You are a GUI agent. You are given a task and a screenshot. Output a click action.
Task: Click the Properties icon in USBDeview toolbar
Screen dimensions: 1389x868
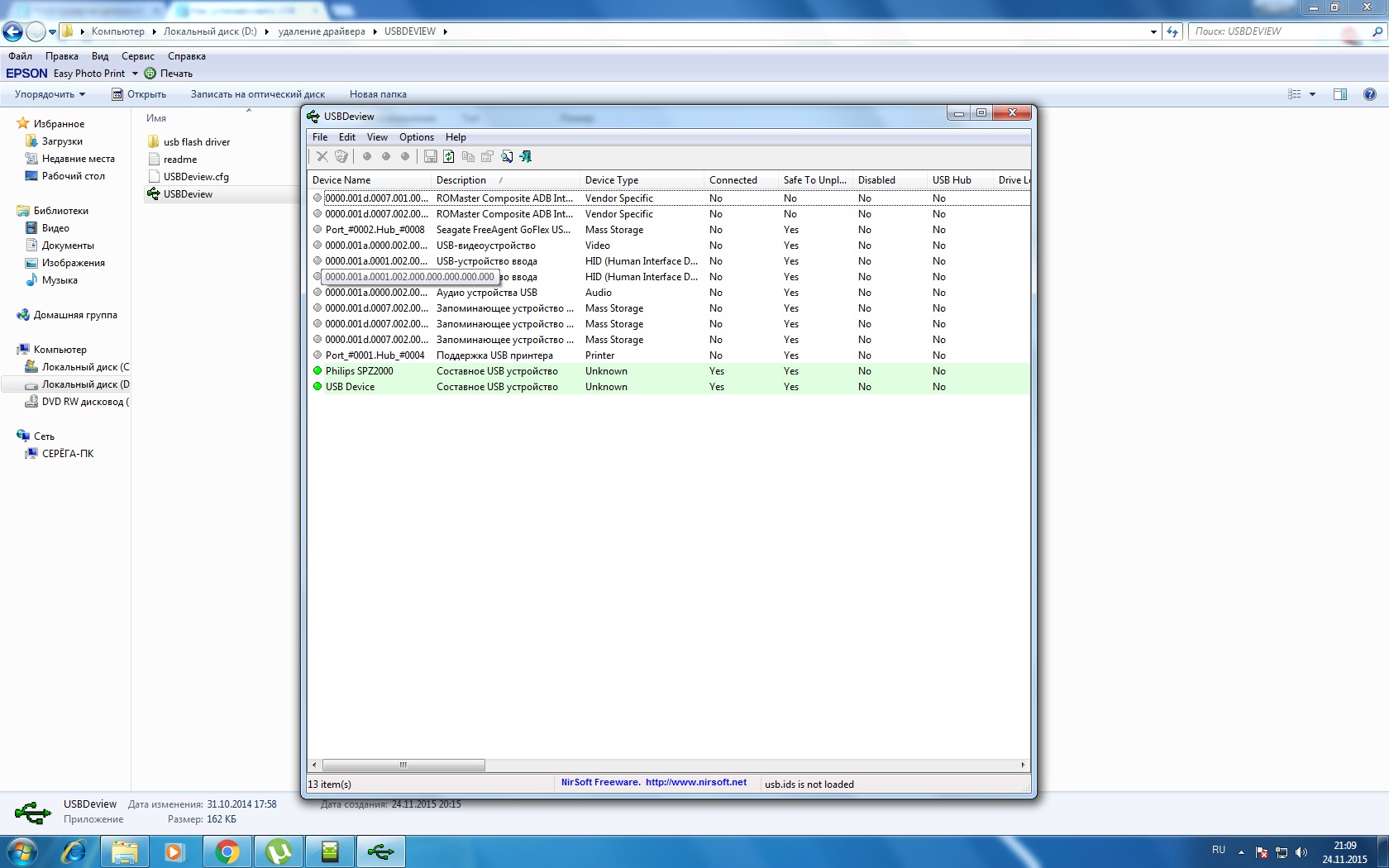click(487, 156)
